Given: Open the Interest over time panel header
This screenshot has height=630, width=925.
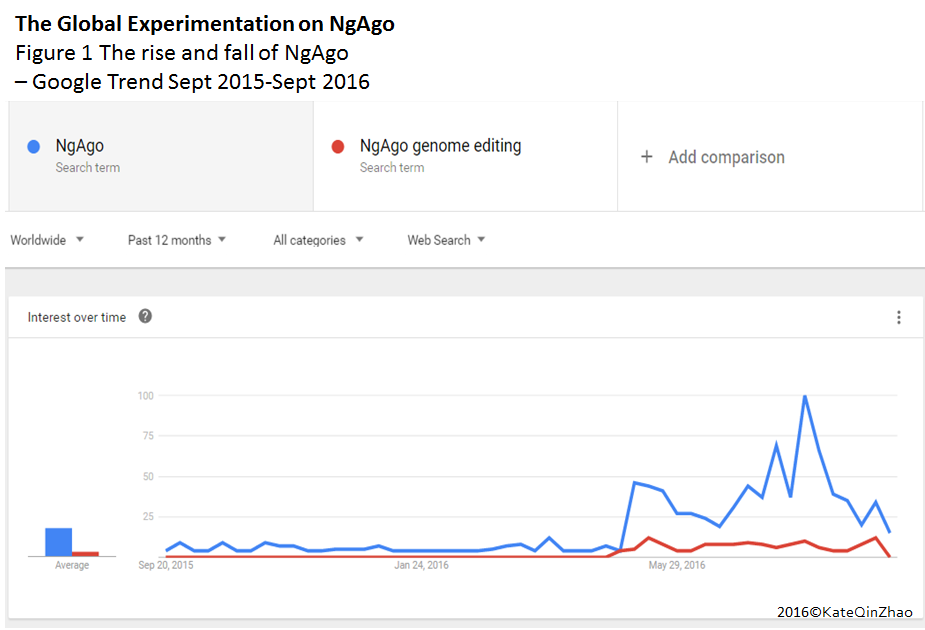Looking at the screenshot, I should pos(77,316).
